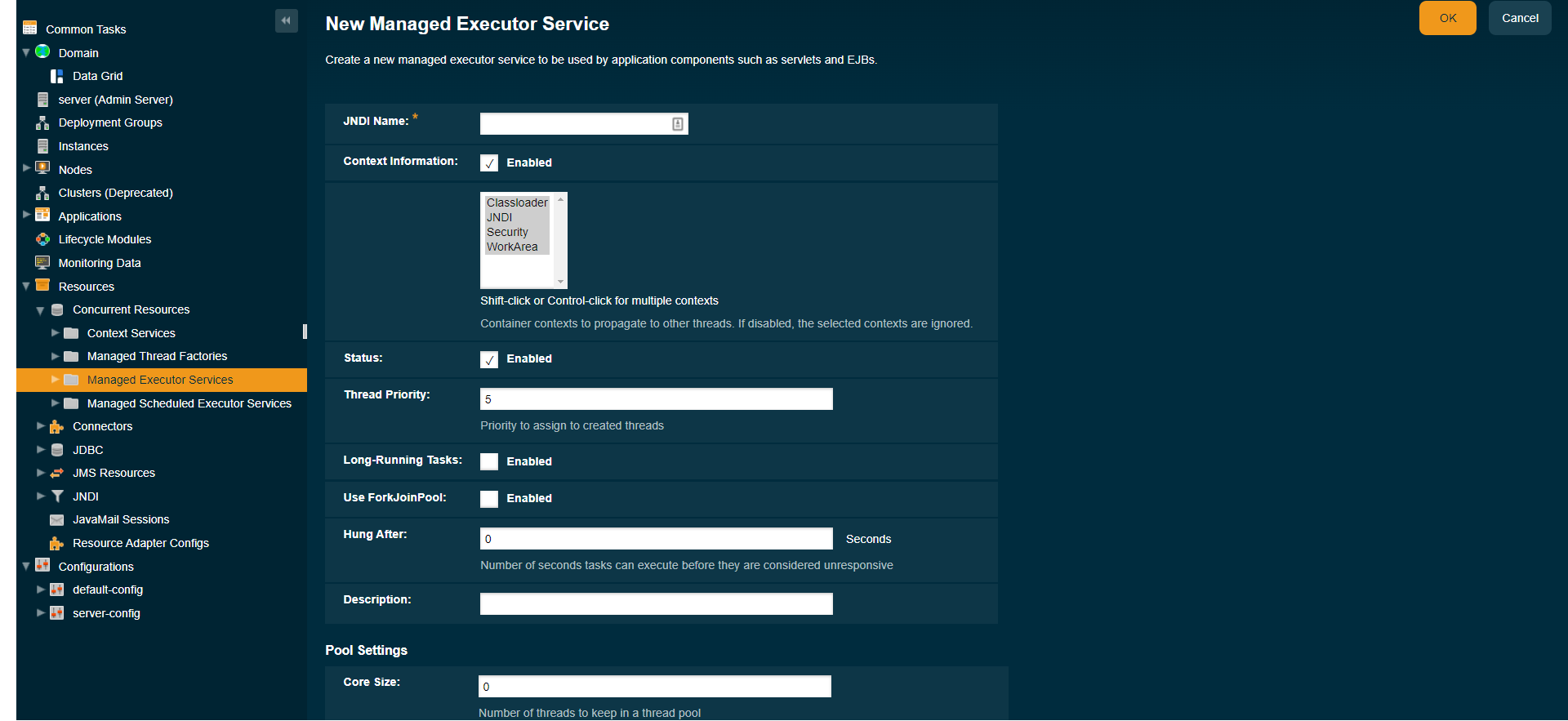This screenshot has height=721, width=1568.
Task: Click the Domain globe icon
Action: click(x=42, y=52)
